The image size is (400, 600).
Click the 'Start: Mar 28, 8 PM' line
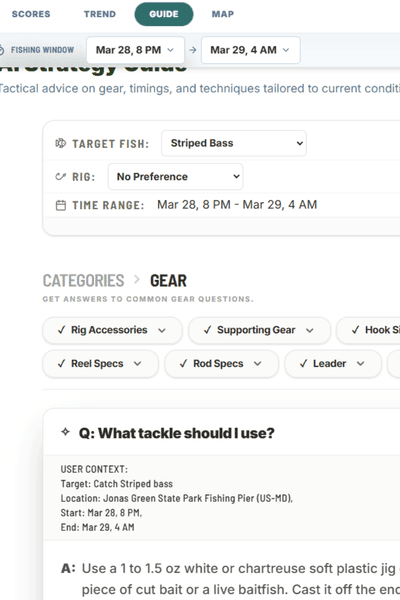101,513
